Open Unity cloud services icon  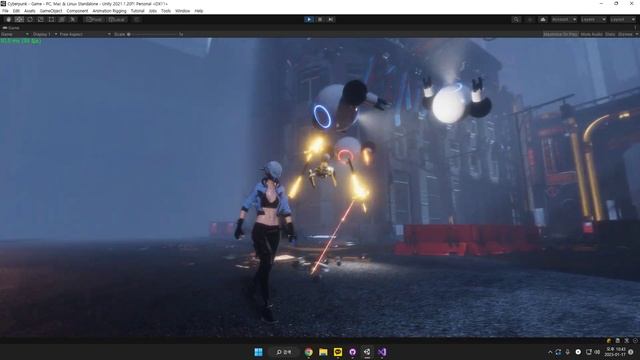543,19
